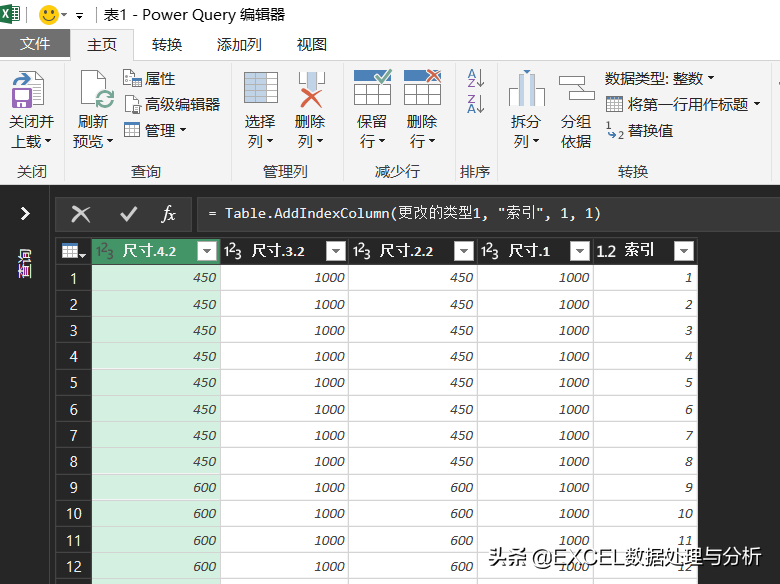Viewport: 780px width, 584px height.
Task: Click 选择列 dropdown arrow label
Action: point(270,142)
